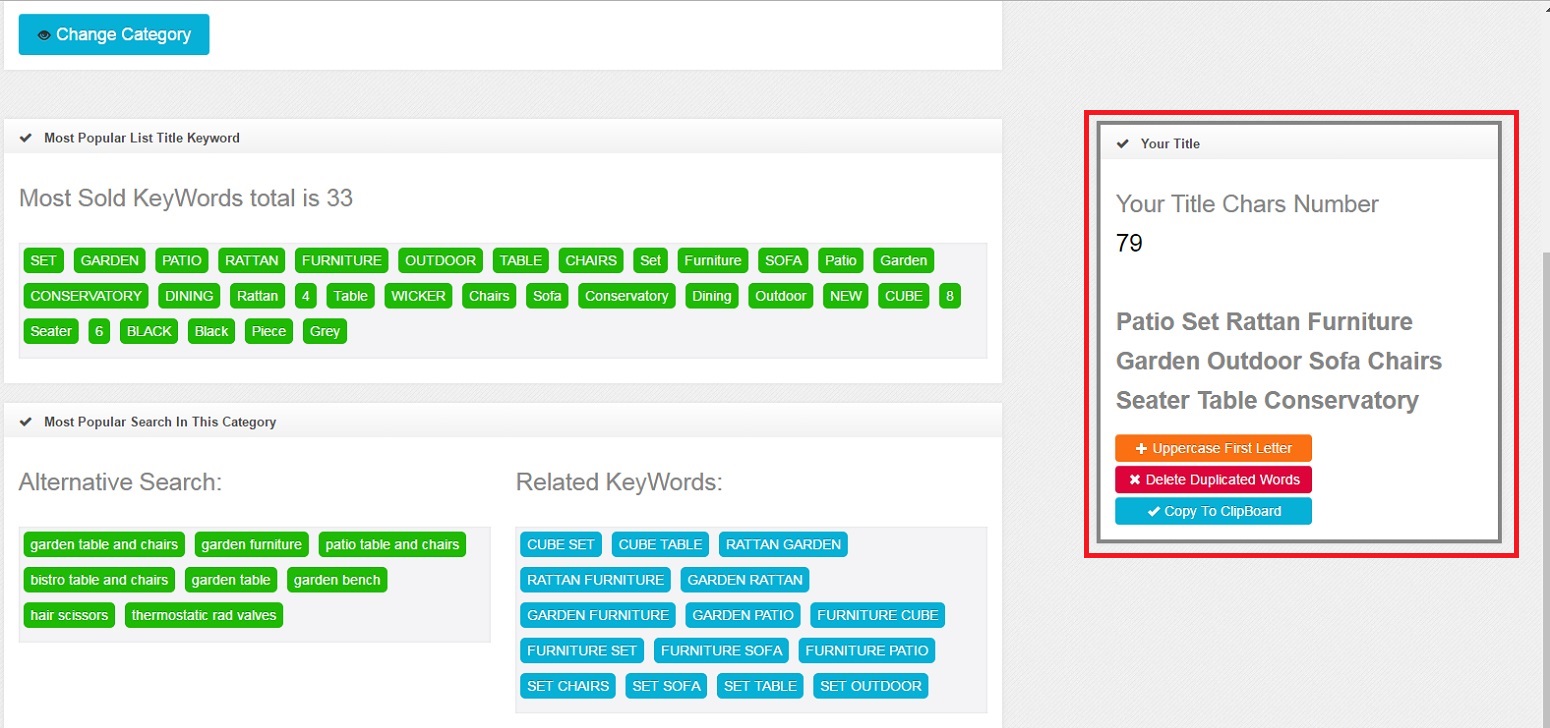The width and height of the screenshot is (1550, 728).
Task: Click checkmark icon by Most Popular Search heading
Action: pyautogui.click(x=26, y=422)
